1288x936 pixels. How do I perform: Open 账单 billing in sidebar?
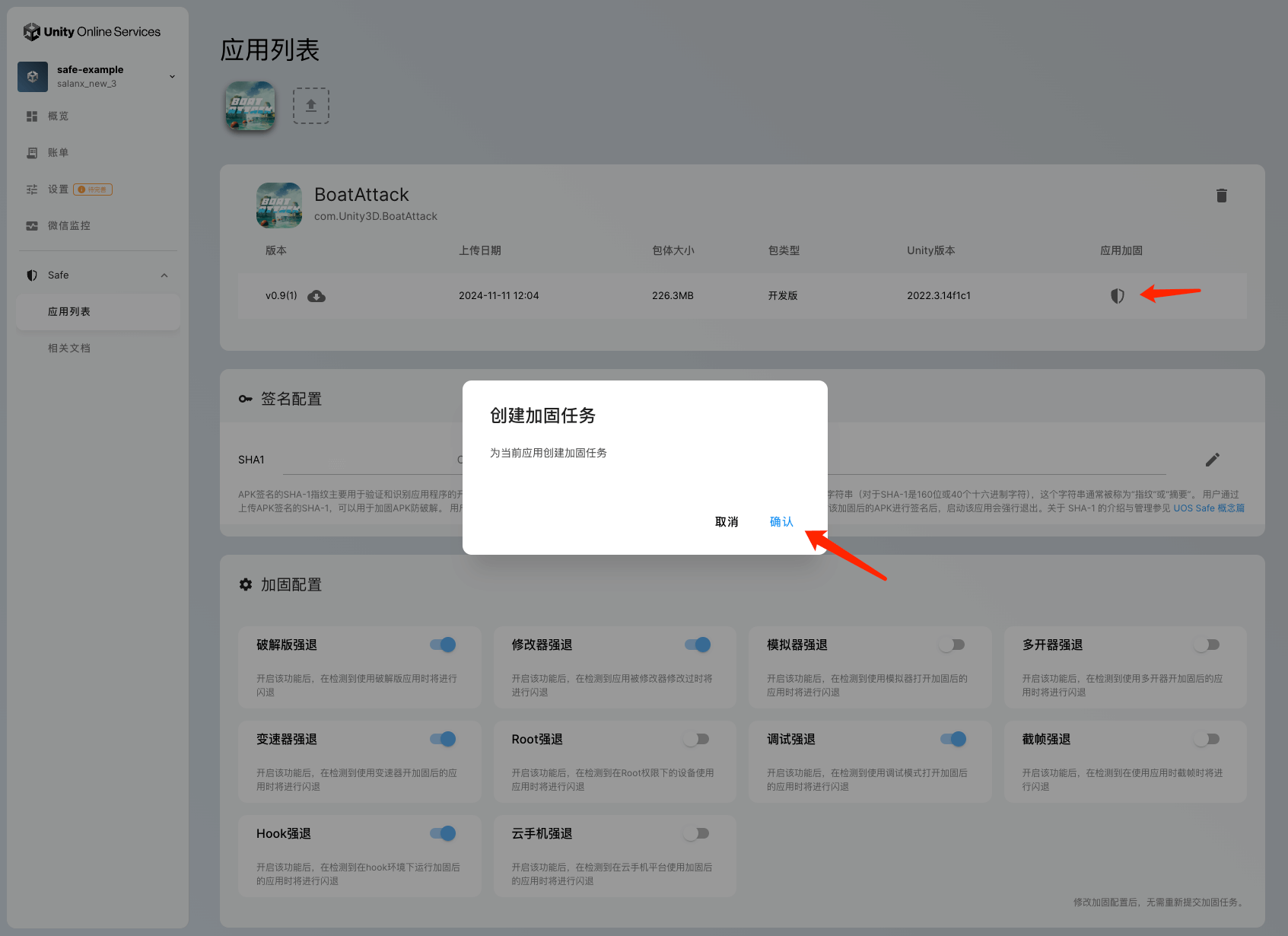pos(58,153)
